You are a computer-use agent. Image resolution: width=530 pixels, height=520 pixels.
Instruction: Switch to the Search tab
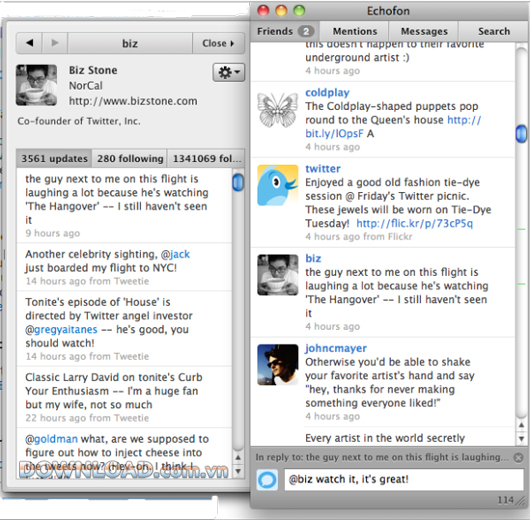tap(493, 31)
